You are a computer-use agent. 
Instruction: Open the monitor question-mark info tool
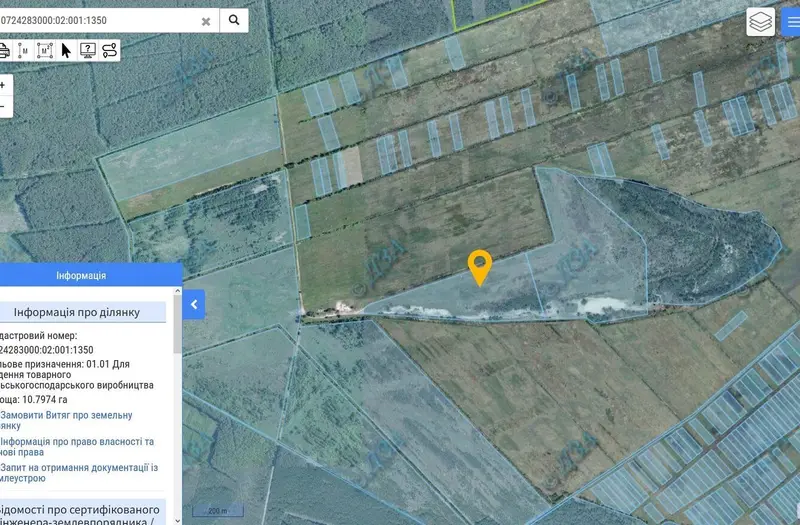pos(88,51)
